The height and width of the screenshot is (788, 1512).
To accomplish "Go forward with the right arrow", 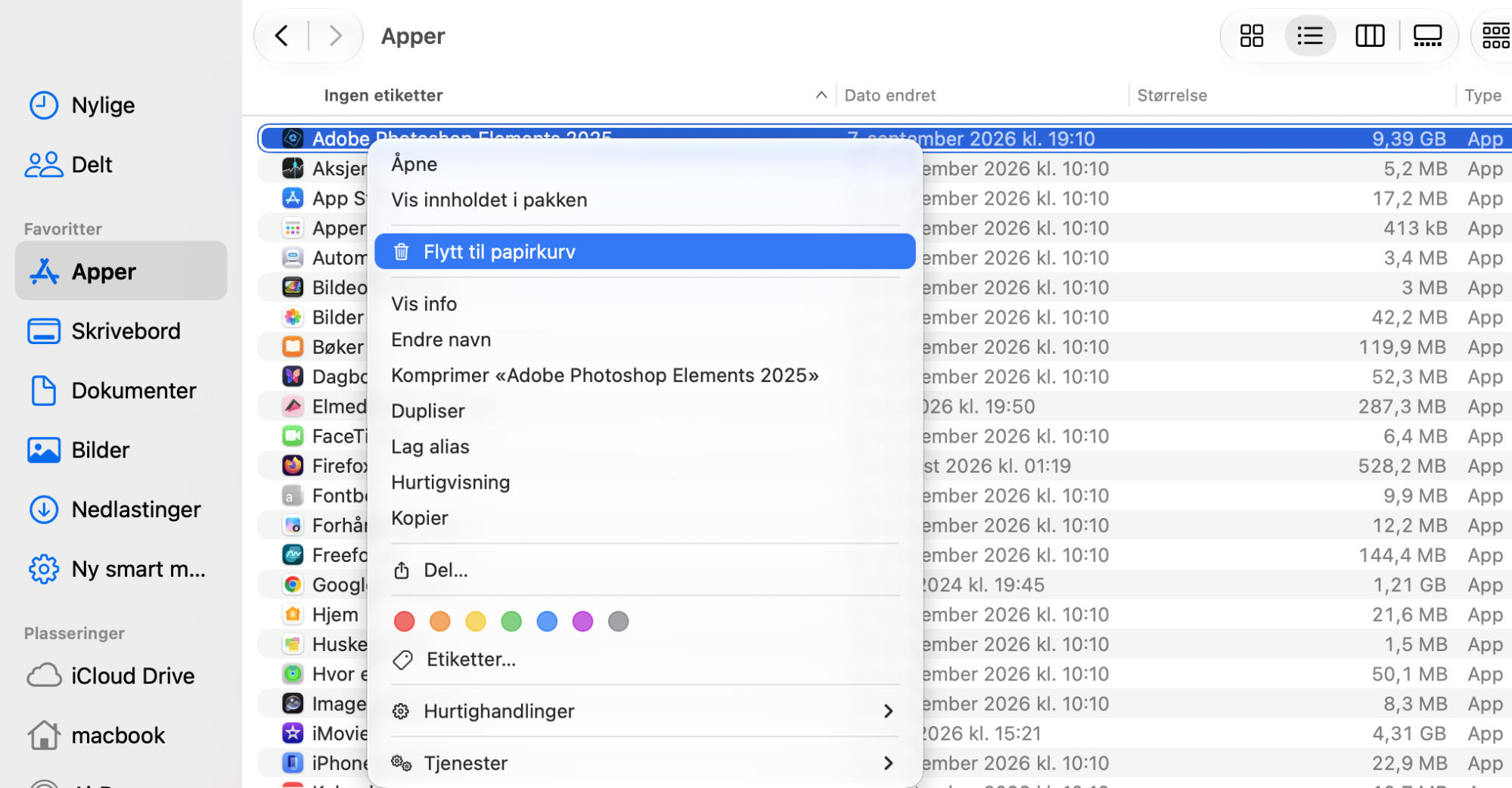I will (336, 36).
